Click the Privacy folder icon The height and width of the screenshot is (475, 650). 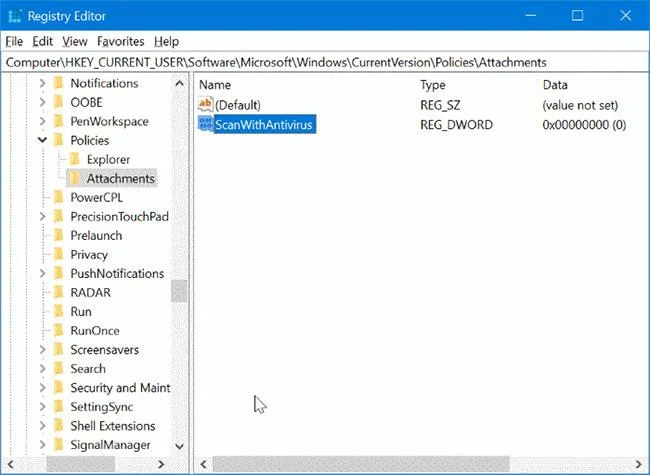pos(59,254)
